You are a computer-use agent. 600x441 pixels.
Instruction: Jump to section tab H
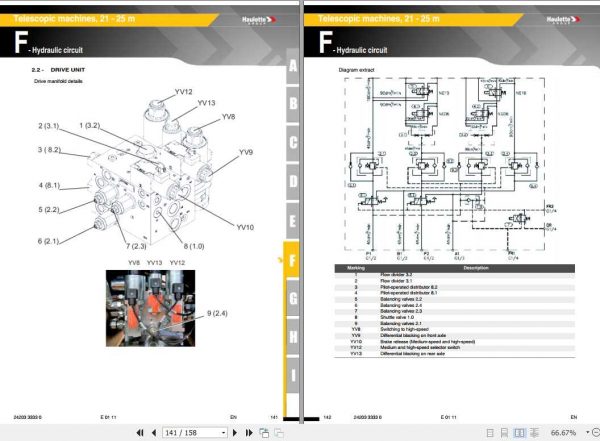(x=293, y=337)
